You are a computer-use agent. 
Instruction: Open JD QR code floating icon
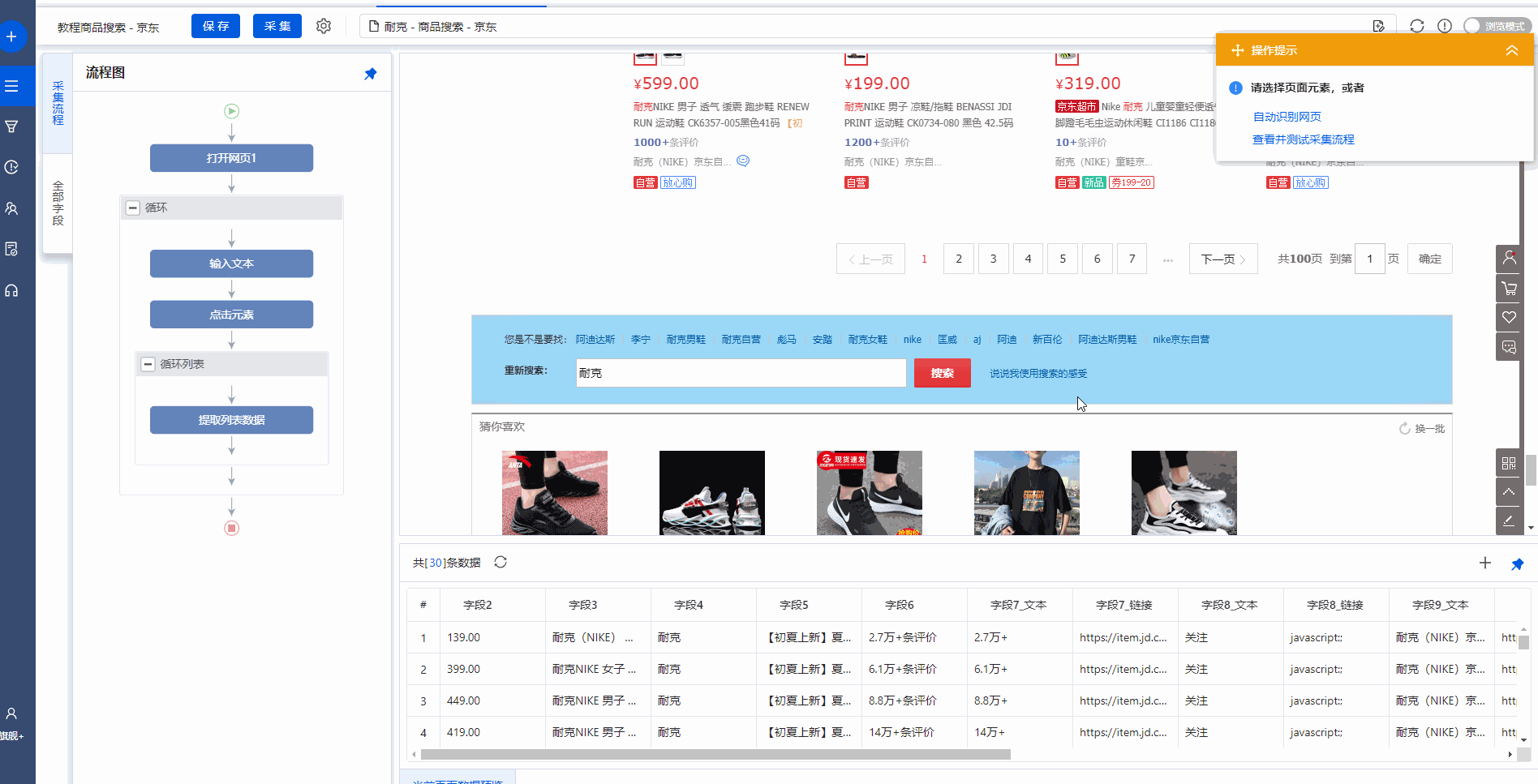click(1509, 463)
